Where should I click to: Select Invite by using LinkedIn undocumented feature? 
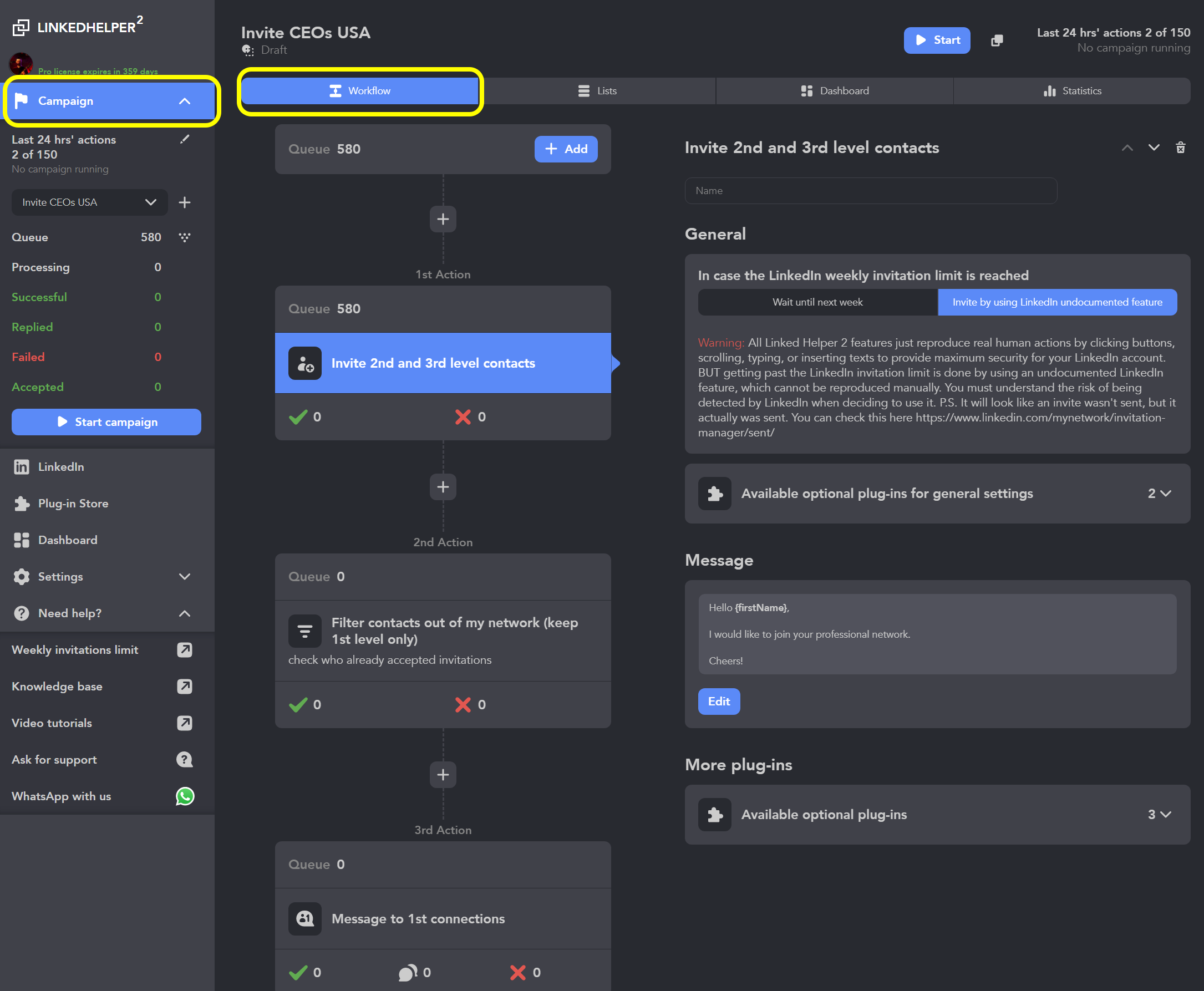[x=1057, y=302]
